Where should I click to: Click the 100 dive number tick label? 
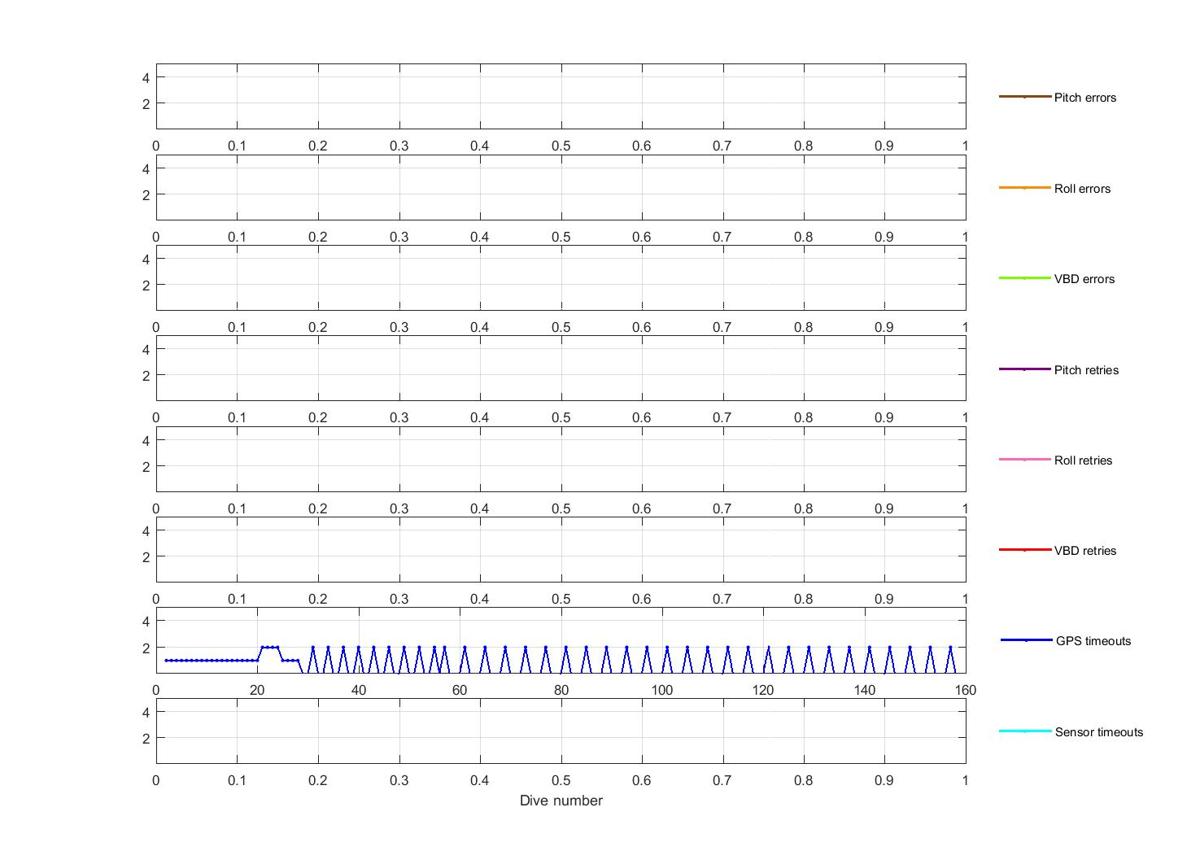pos(662,690)
